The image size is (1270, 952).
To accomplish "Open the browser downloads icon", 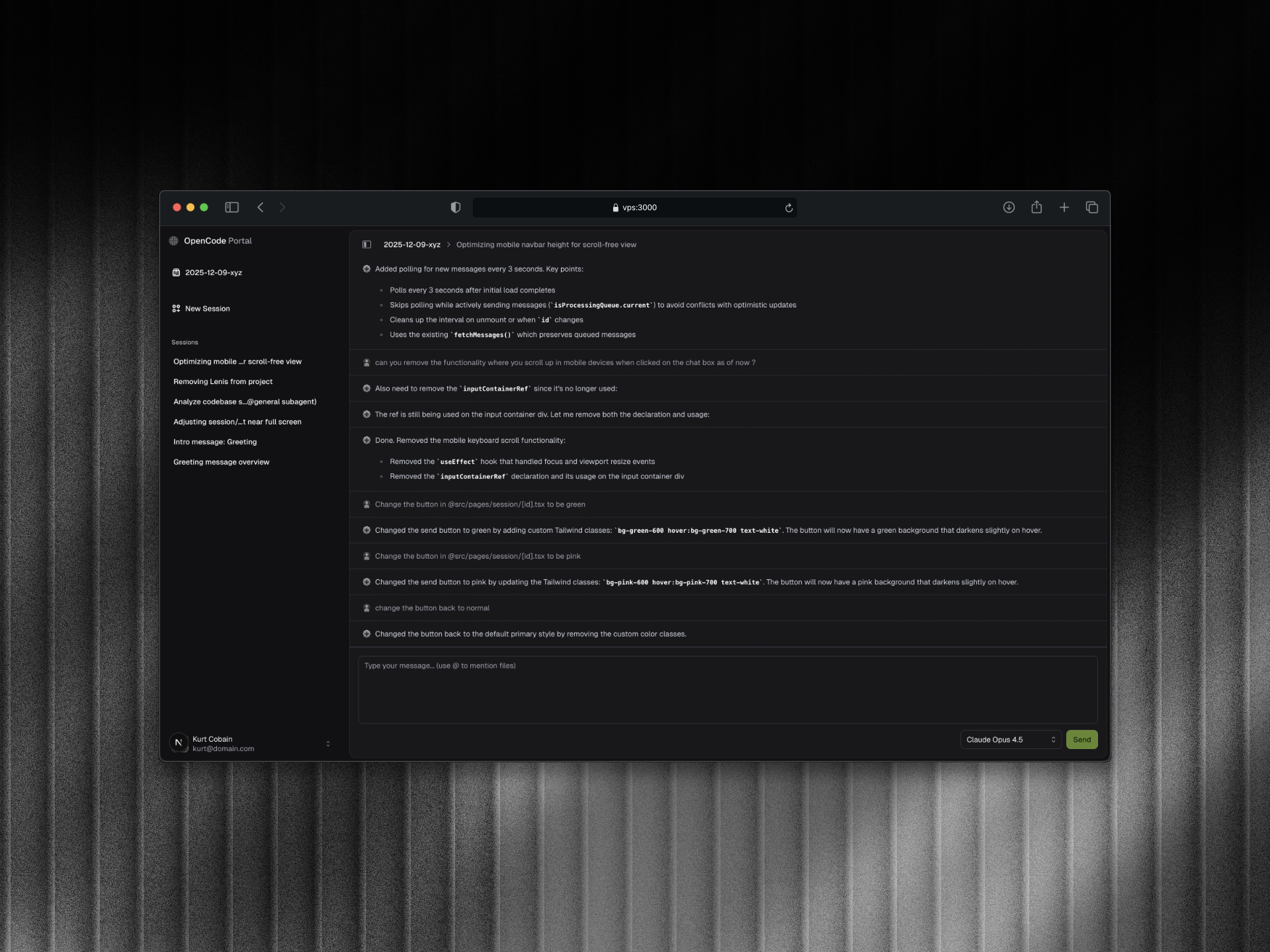I will tap(1009, 208).
